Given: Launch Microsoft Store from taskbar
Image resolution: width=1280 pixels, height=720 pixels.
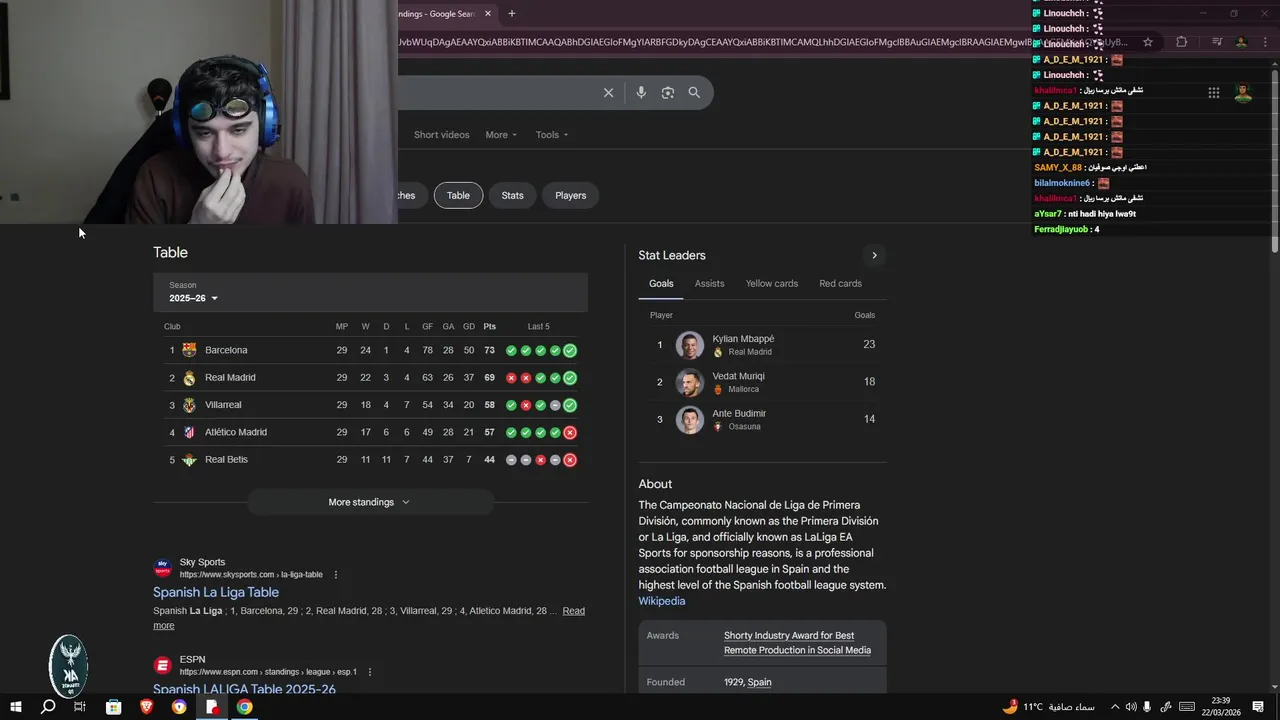Looking at the screenshot, I should (x=114, y=707).
